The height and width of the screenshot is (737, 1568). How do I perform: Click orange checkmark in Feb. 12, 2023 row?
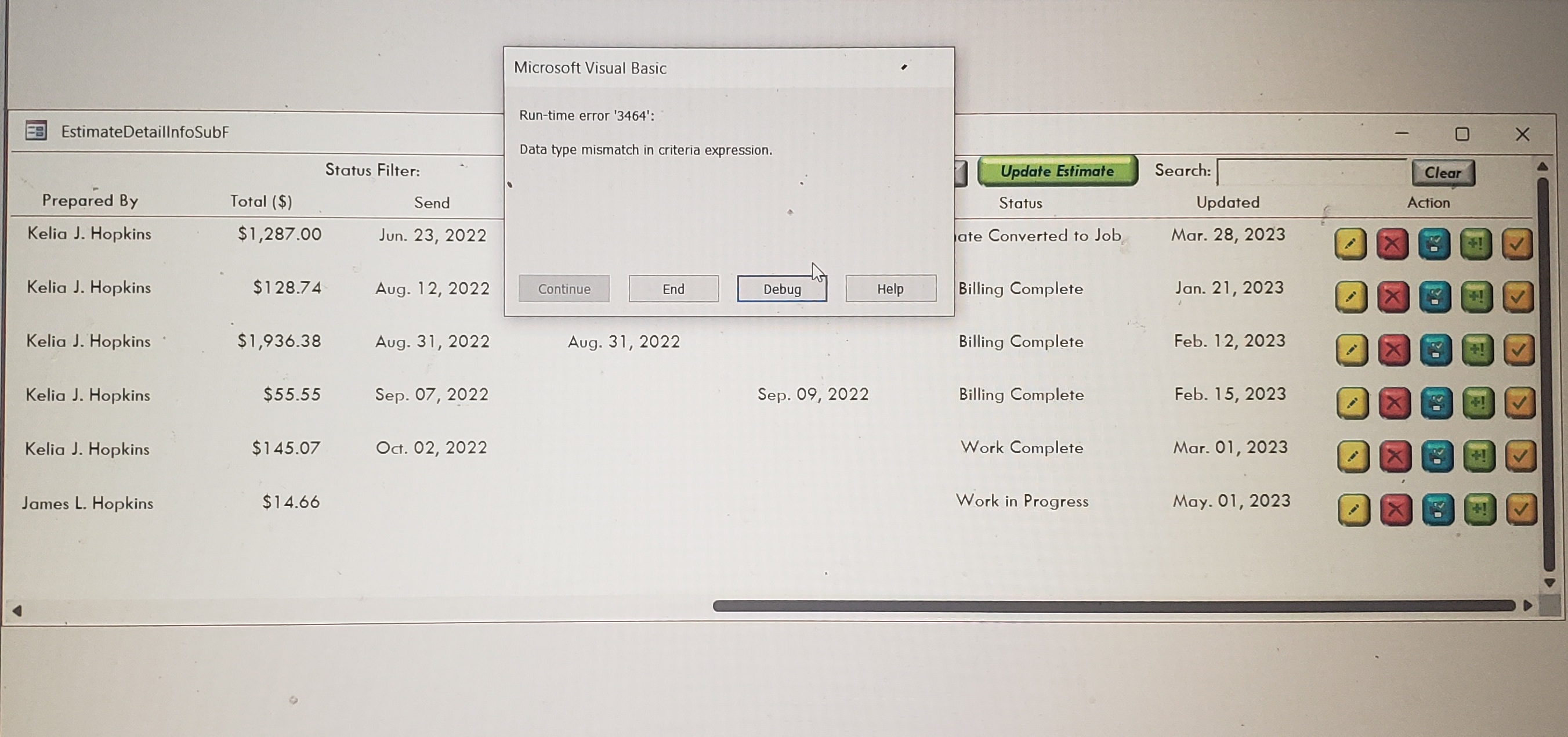[1519, 351]
